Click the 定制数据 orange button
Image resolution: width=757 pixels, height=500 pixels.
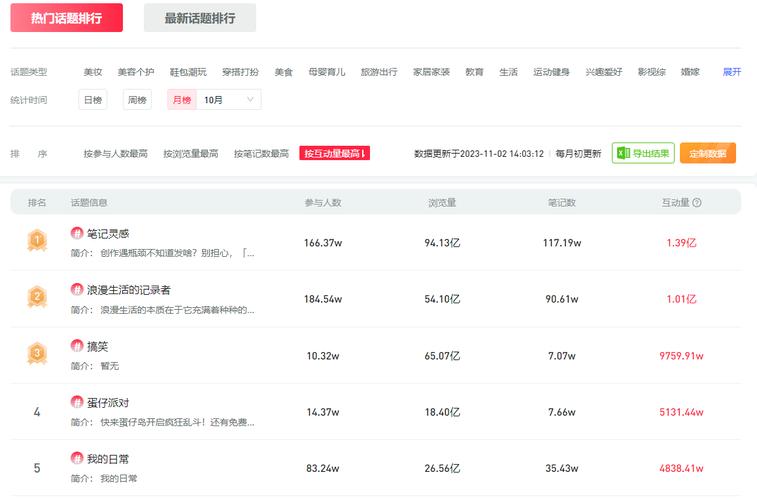pos(708,153)
